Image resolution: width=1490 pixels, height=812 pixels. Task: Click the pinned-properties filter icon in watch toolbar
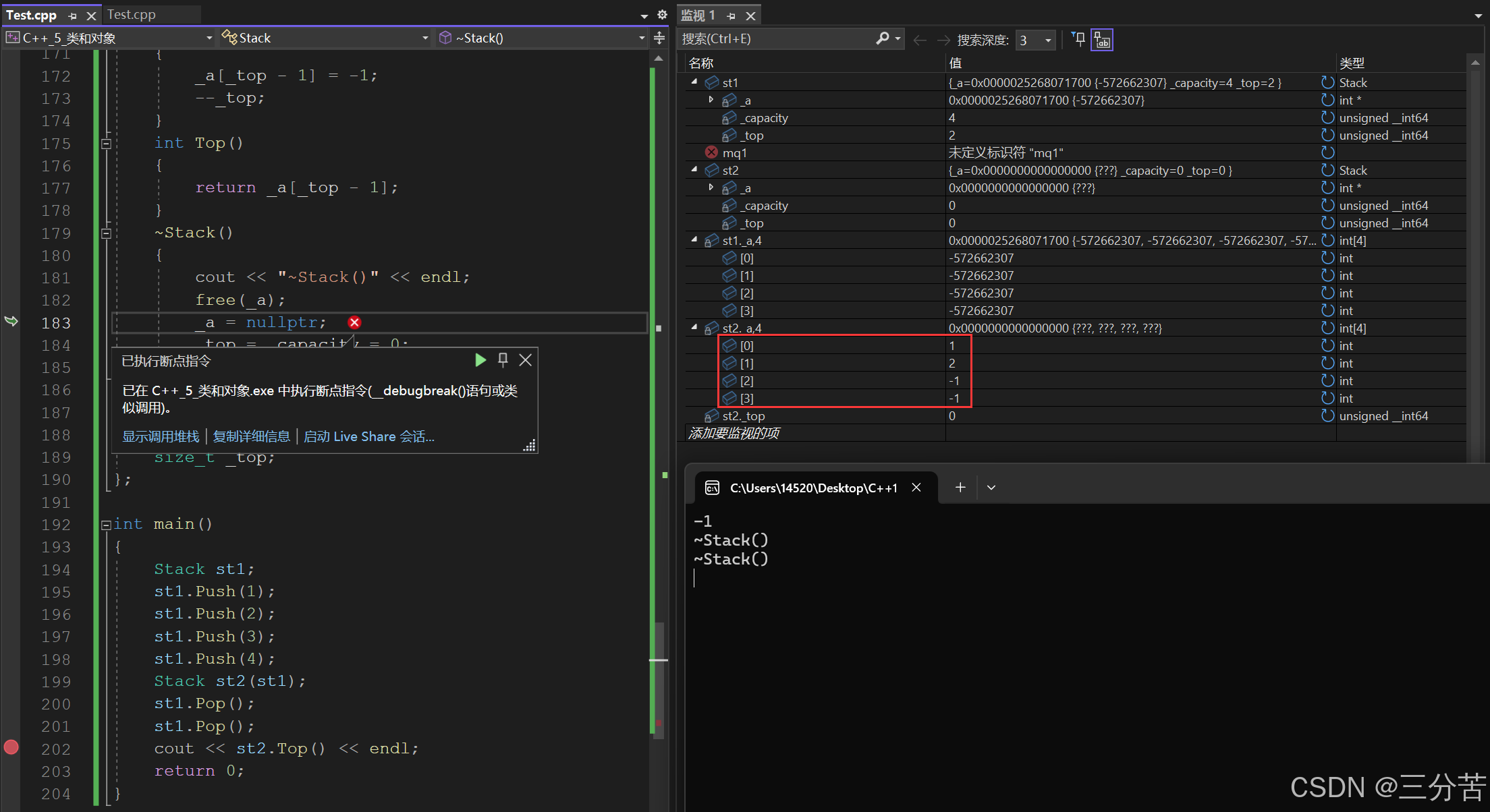pos(1079,40)
